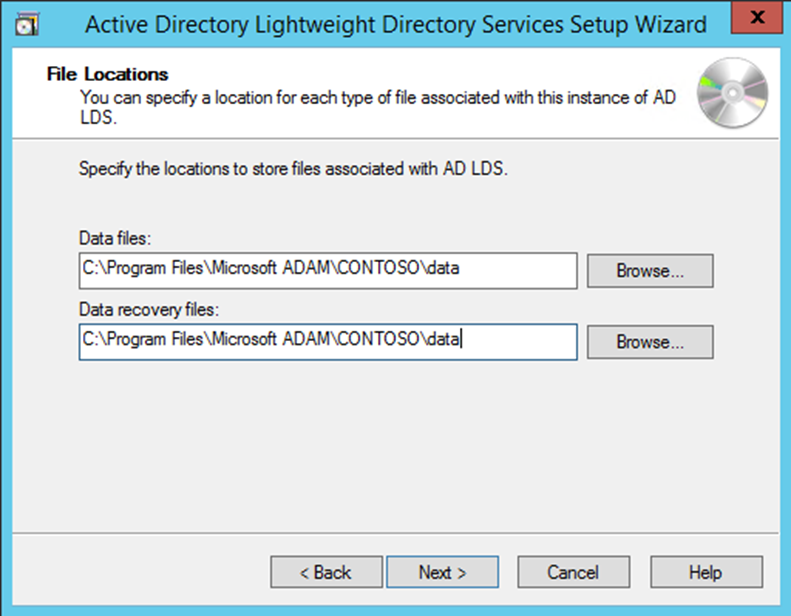The image size is (791, 616).
Task: Go back with the < Back button
Action: click(x=326, y=572)
